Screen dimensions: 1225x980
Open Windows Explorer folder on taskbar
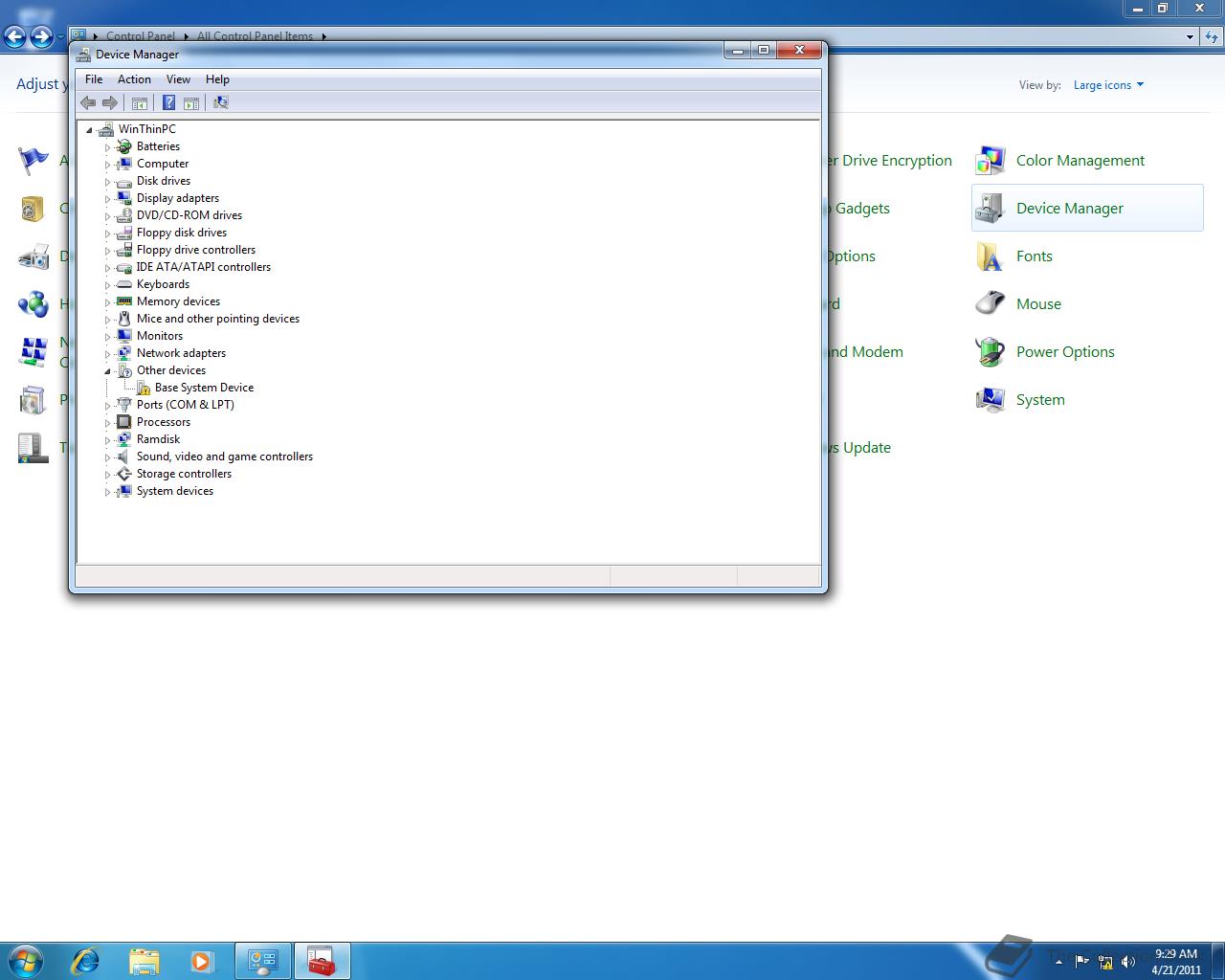click(x=144, y=960)
